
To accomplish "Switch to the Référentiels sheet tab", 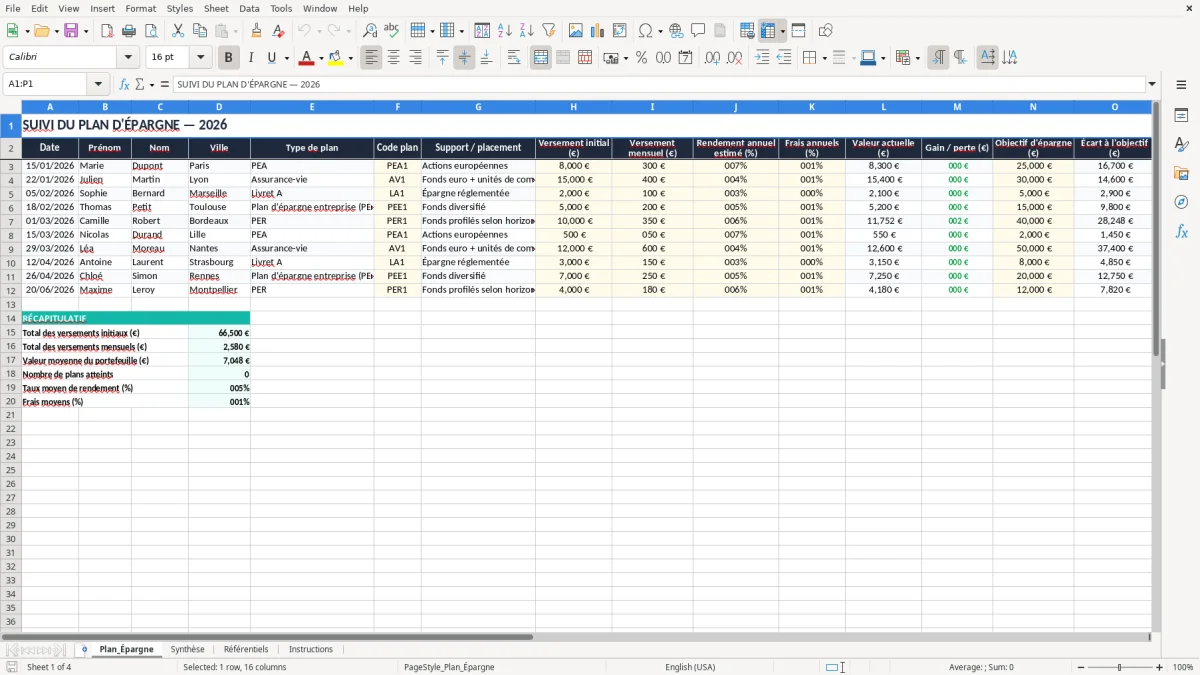I will click(246, 649).
